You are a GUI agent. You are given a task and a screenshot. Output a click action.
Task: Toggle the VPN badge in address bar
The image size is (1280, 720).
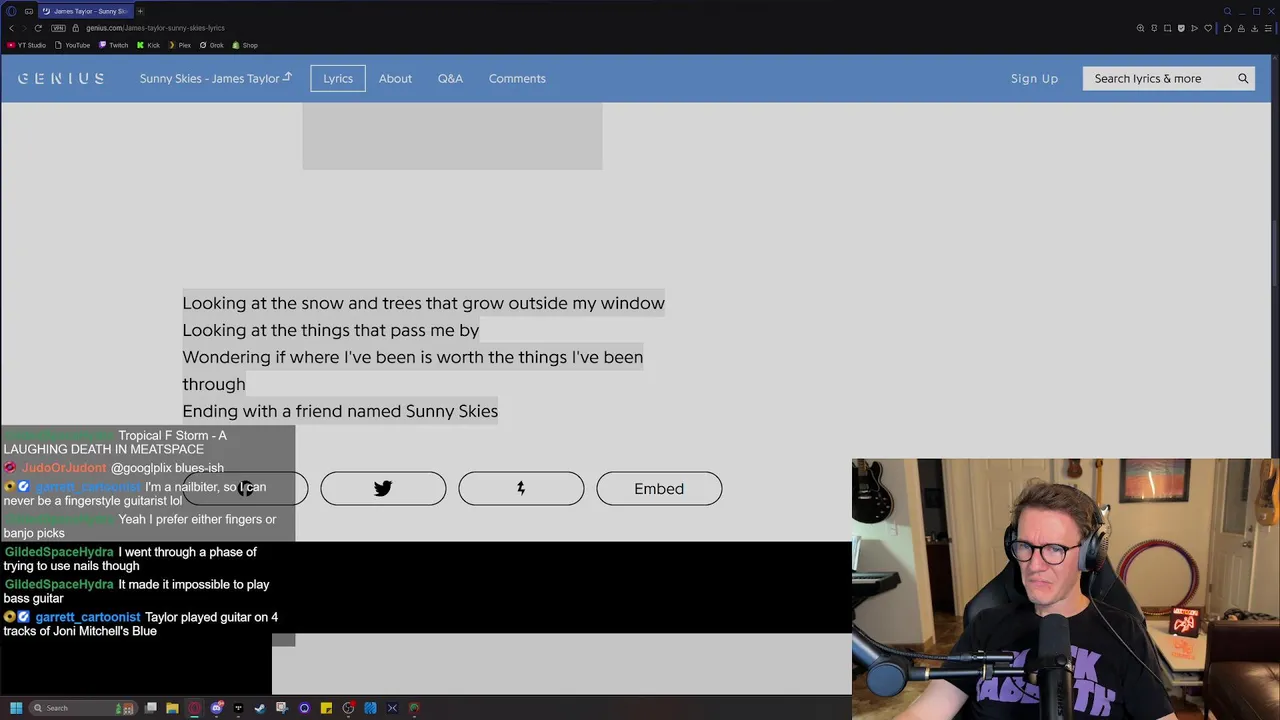(x=58, y=28)
